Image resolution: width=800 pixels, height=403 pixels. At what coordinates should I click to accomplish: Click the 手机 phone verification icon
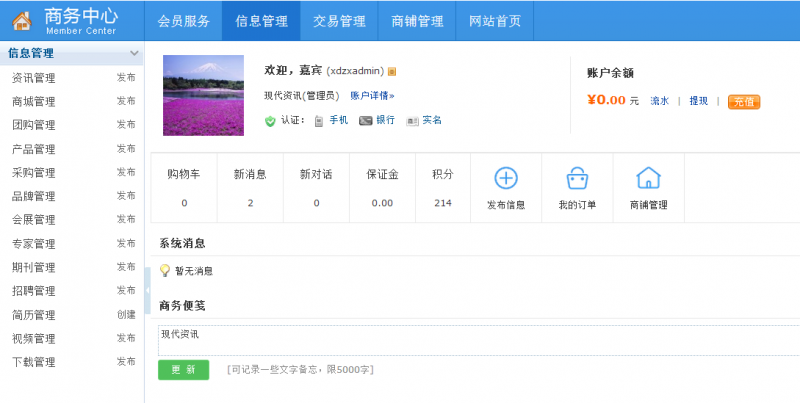click(318, 121)
